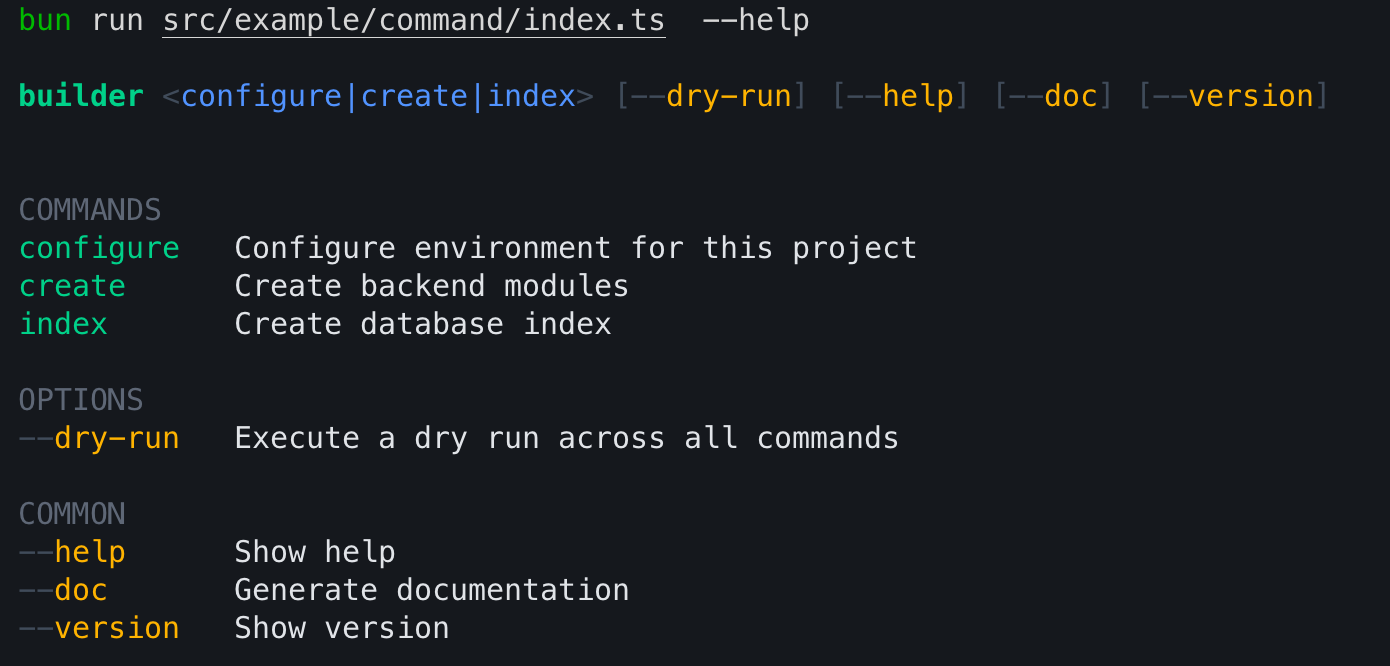Click the green 'bun' command word
This screenshot has width=1390, height=666.
pyautogui.click(x=45, y=21)
